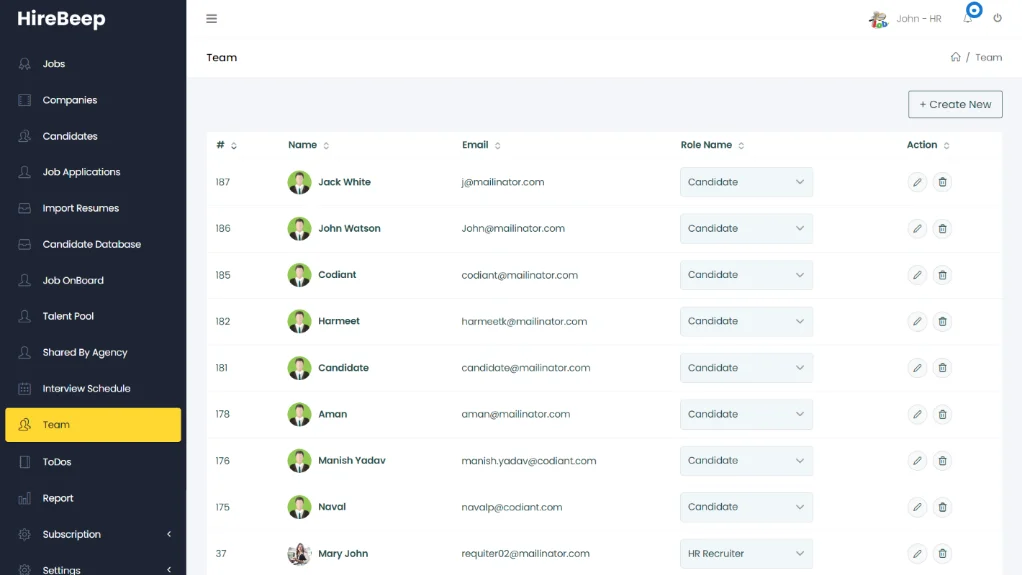Delete the Mary John row
The width and height of the screenshot is (1022, 575).
[942, 553]
